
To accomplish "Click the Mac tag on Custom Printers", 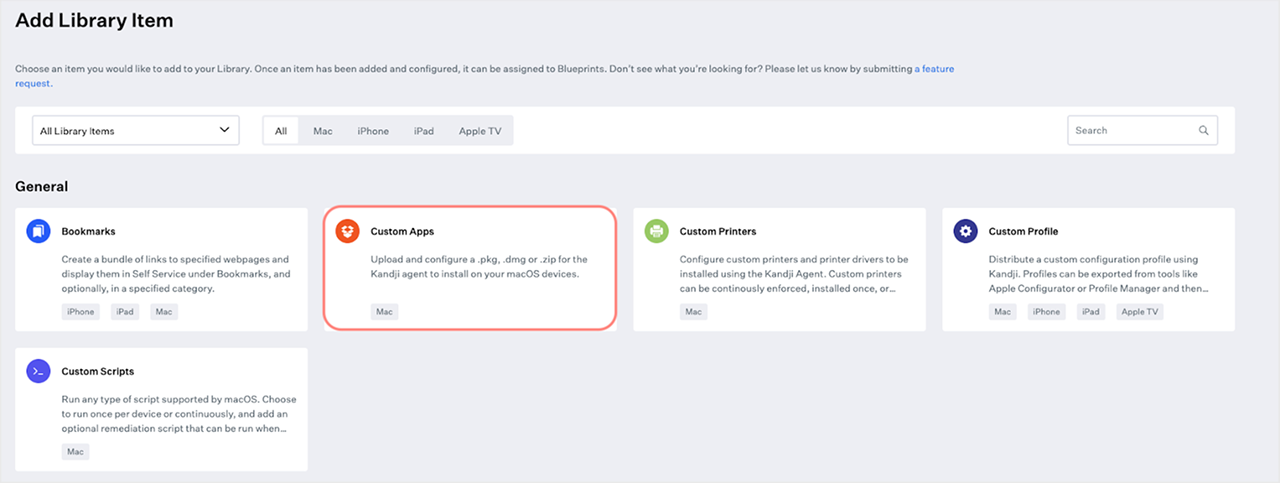I will [693, 312].
